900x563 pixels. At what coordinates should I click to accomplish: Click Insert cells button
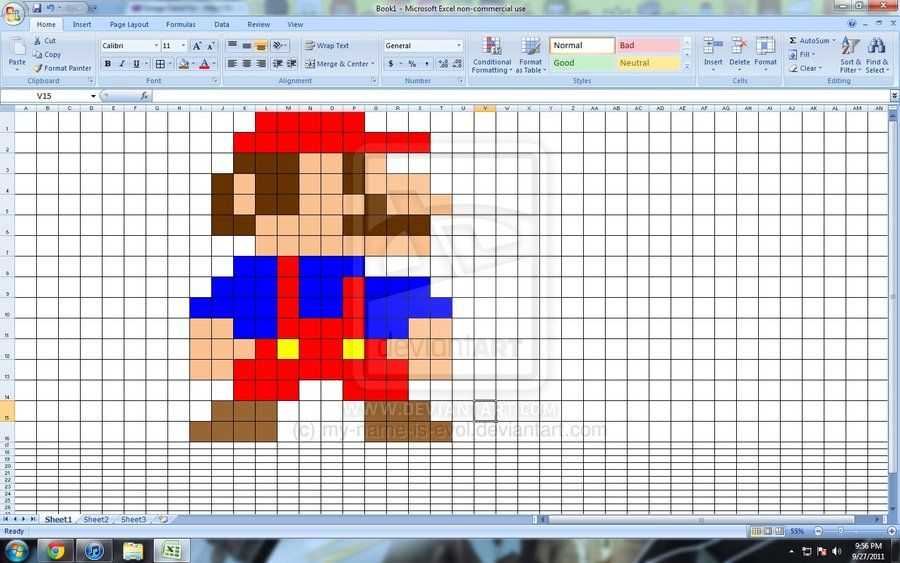(713, 55)
